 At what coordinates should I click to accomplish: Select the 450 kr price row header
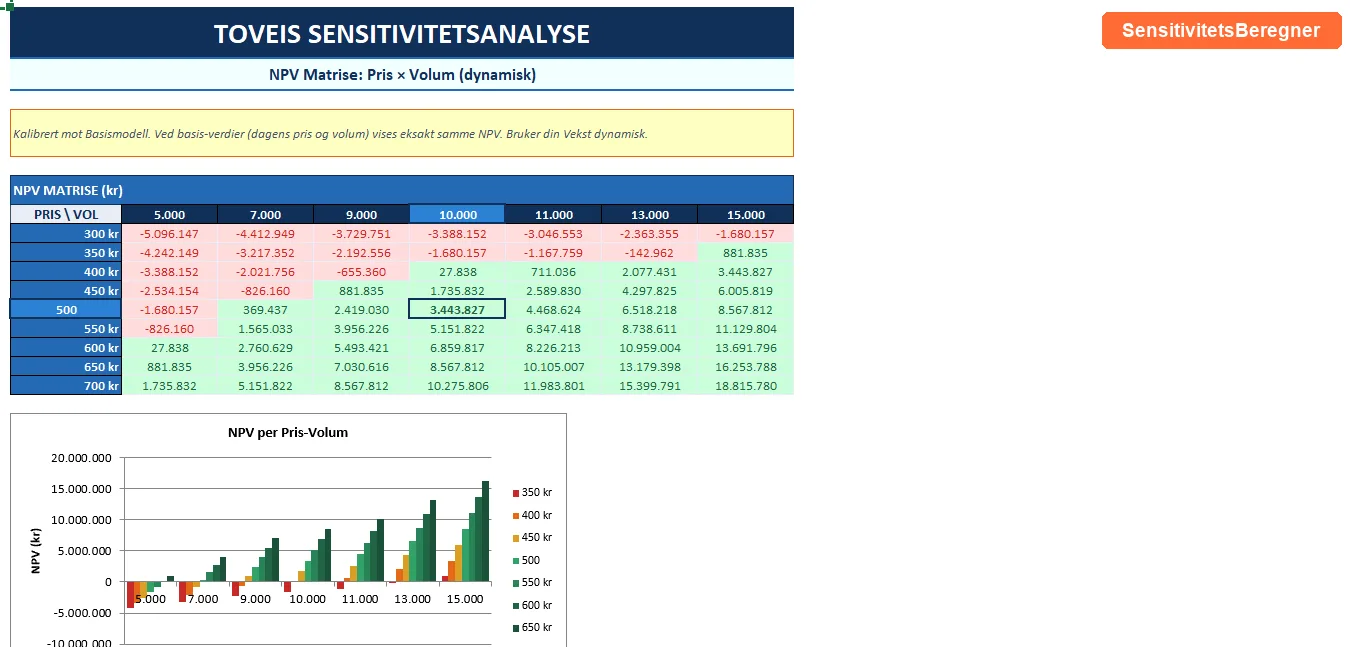[x=66, y=291]
